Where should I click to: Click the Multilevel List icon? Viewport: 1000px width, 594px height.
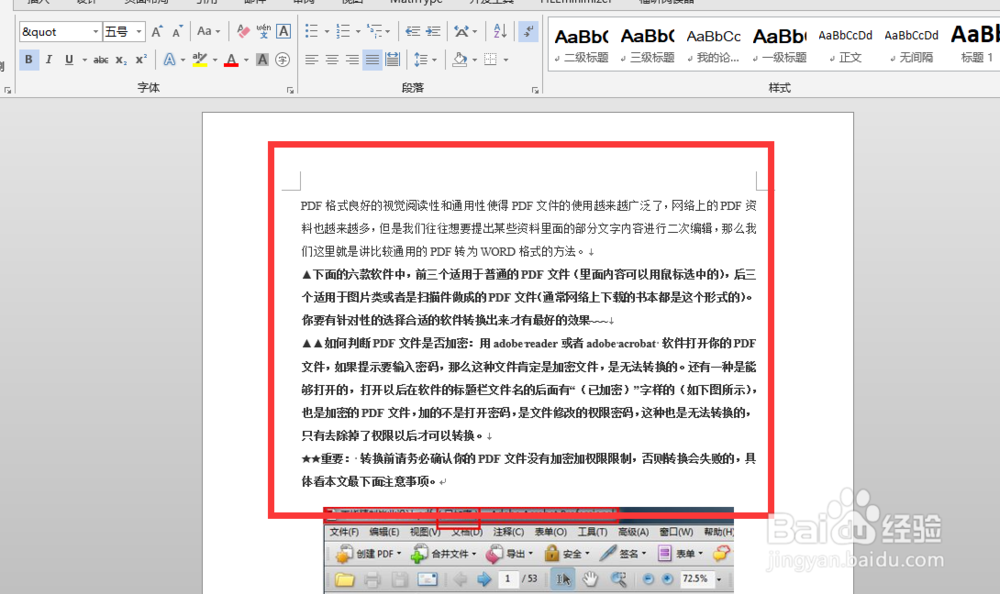coord(374,31)
